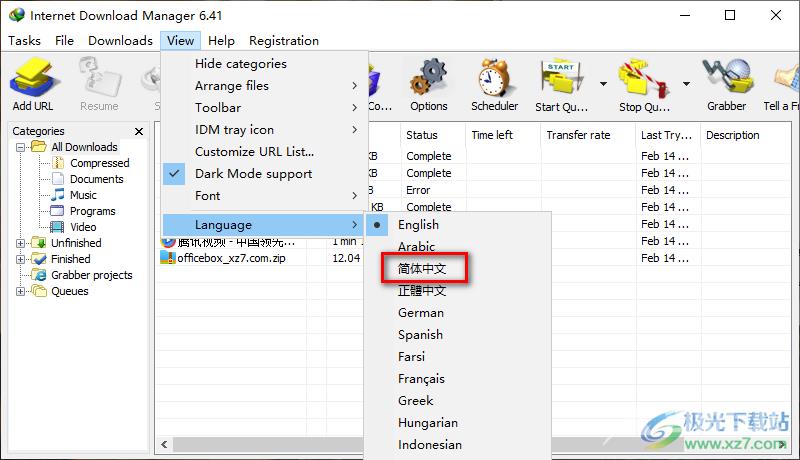Select the officebox_xz7.com.zip file name
The width and height of the screenshot is (800, 460).
click(x=231, y=258)
